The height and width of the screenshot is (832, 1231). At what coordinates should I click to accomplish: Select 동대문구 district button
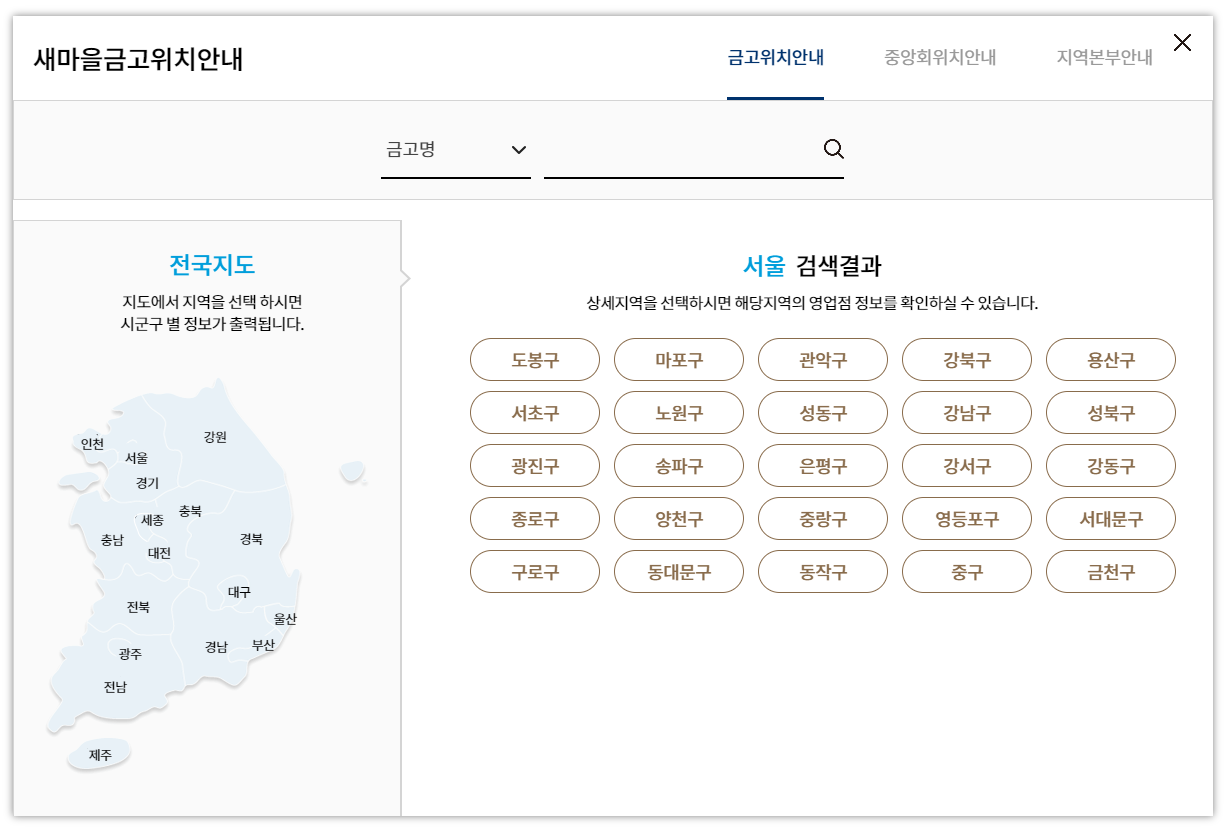point(679,572)
